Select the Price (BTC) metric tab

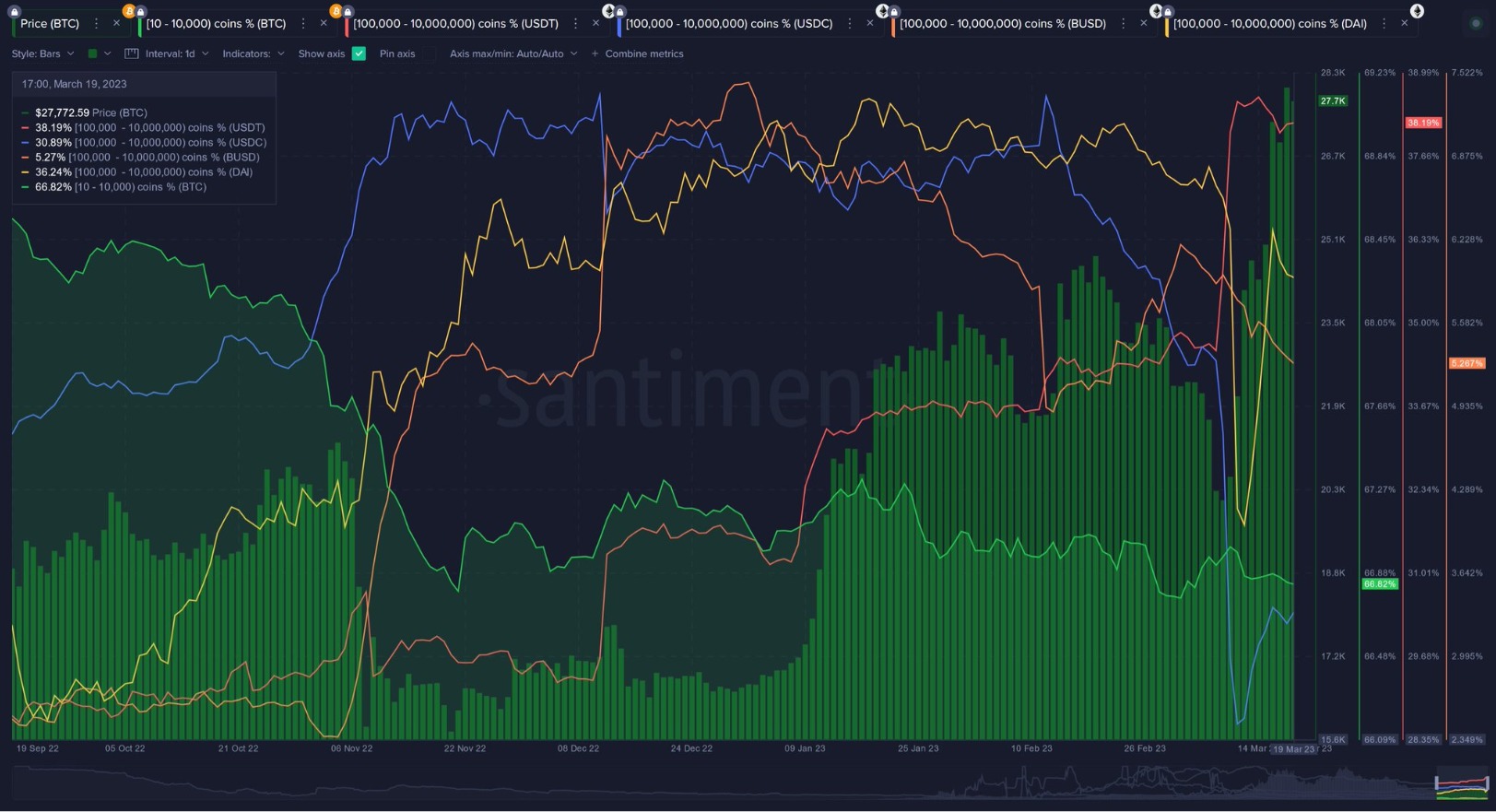50,24
